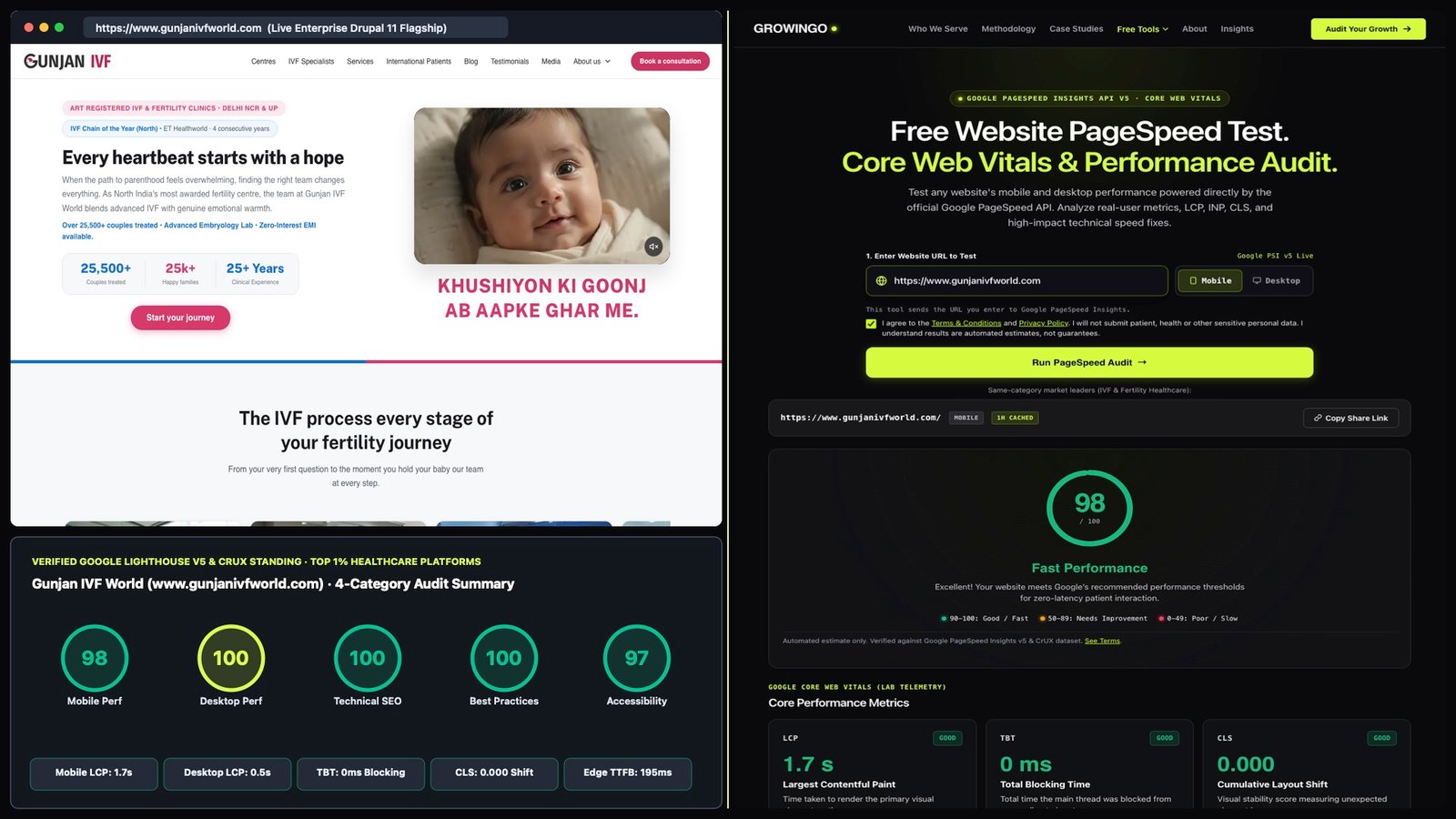This screenshot has width=1456, height=819.
Task: Click the 1H CACHED badge
Action: [x=1015, y=418]
